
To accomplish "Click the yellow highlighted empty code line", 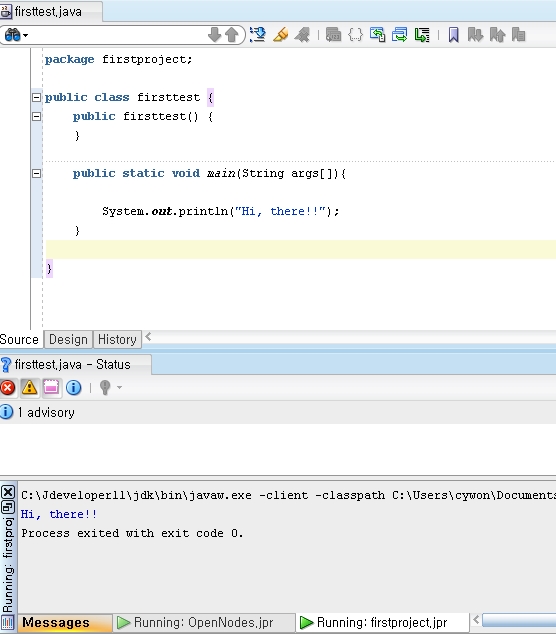I will [x=301, y=249].
